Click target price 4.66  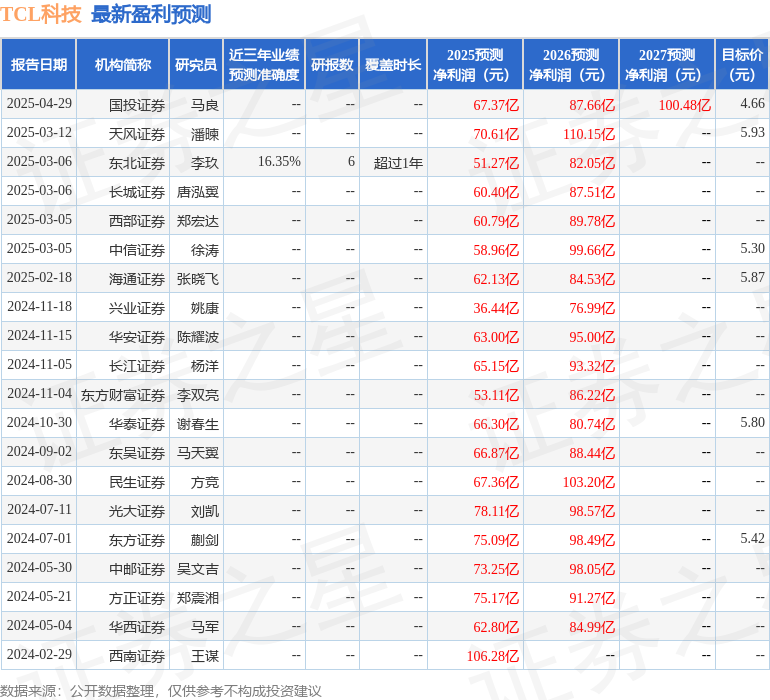coord(752,103)
